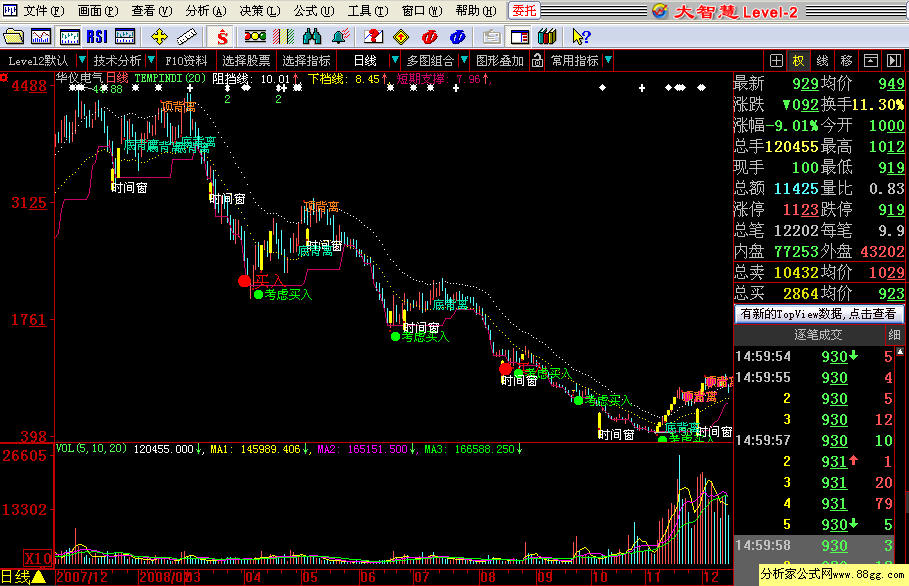909x586 pixels.
Task: Click the crosshair grid icon in chart bar
Action: tap(776, 60)
